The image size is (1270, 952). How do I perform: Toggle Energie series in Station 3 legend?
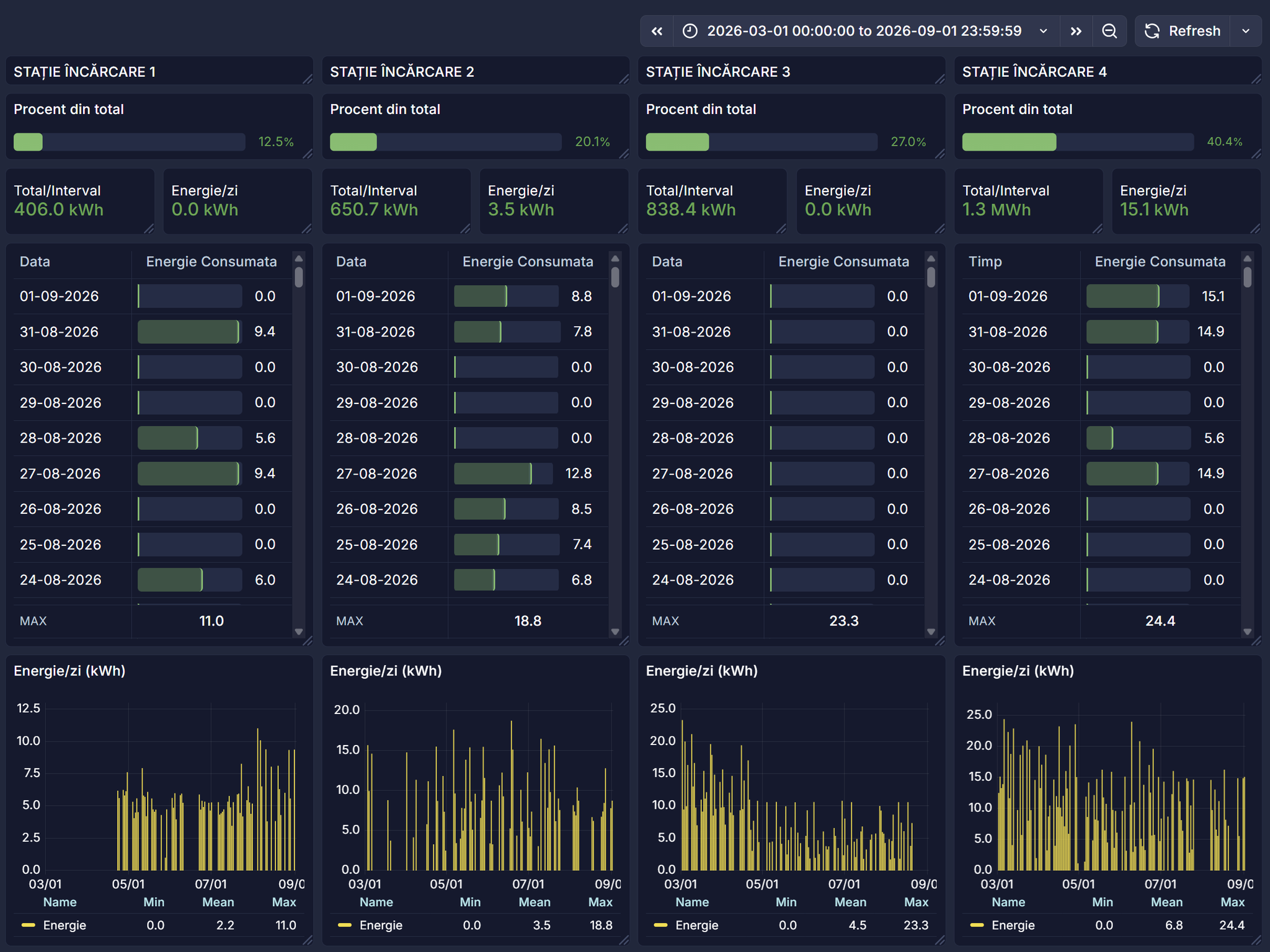(x=697, y=925)
